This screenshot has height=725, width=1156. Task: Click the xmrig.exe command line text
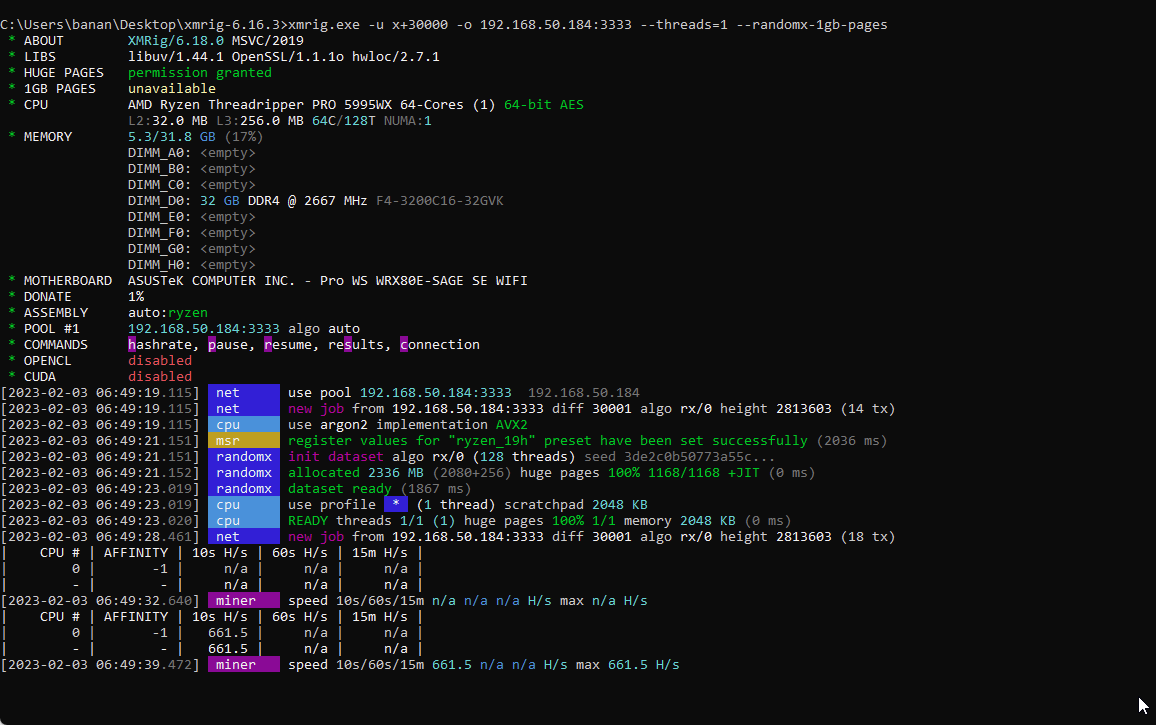click(x=588, y=24)
